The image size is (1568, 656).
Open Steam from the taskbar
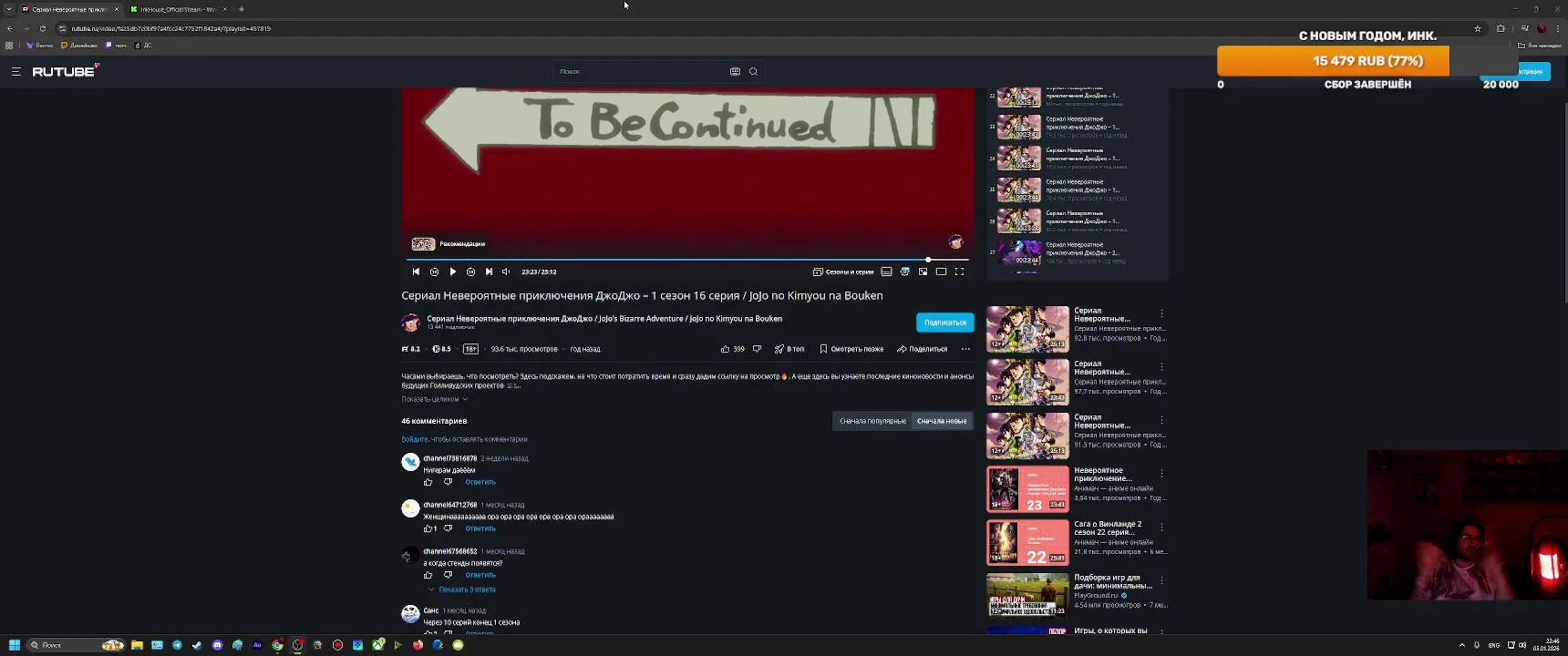pos(197,645)
